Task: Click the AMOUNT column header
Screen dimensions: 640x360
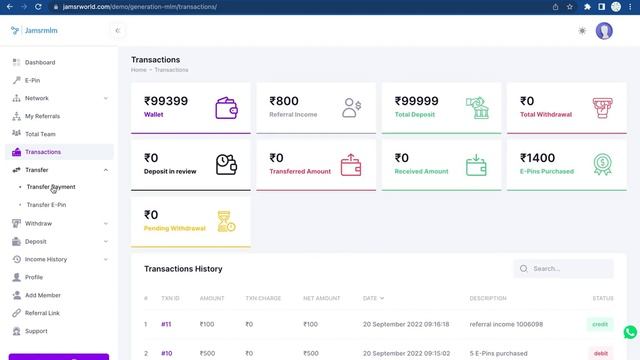Action: pos(212,298)
